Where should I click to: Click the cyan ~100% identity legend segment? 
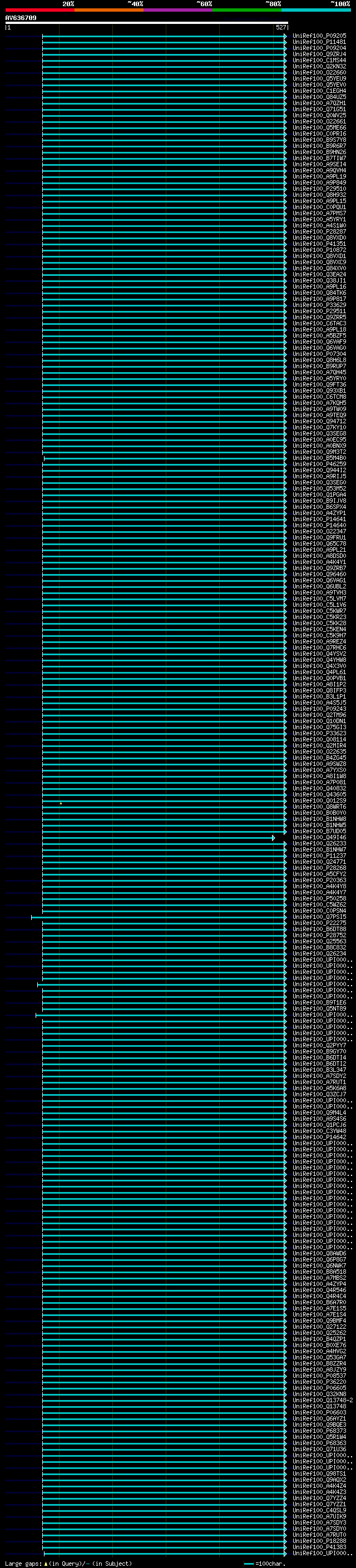[x=316, y=10]
